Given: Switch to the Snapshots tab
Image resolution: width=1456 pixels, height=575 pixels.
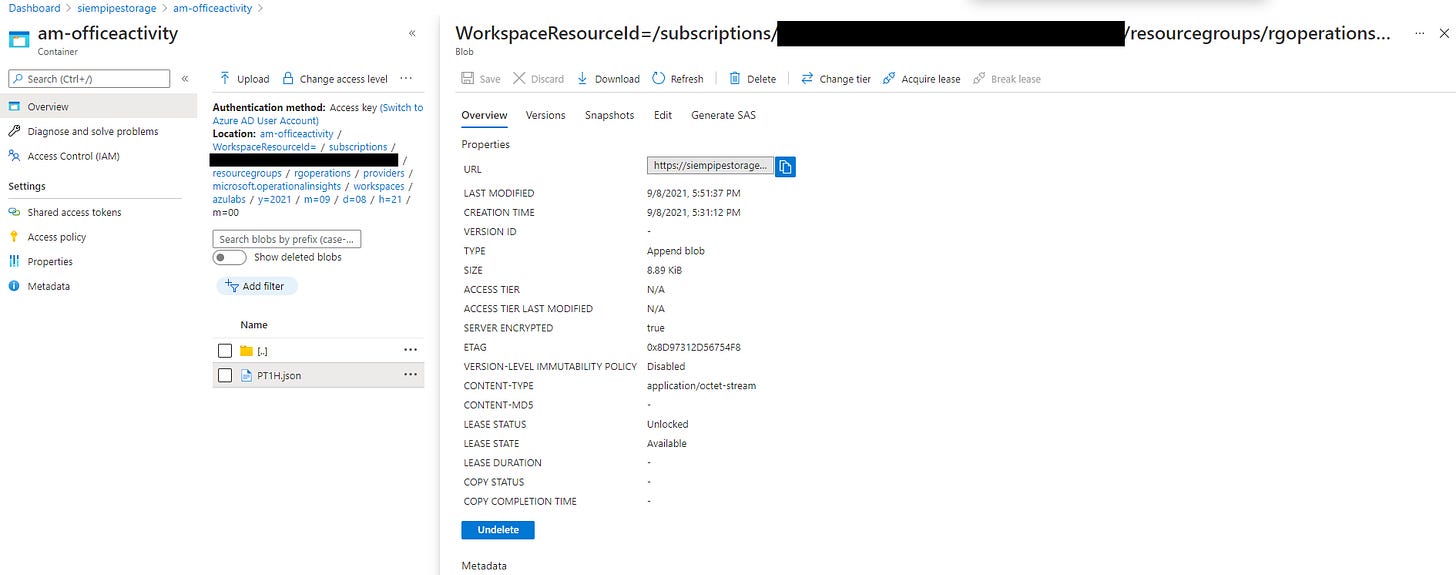Looking at the screenshot, I should (609, 115).
